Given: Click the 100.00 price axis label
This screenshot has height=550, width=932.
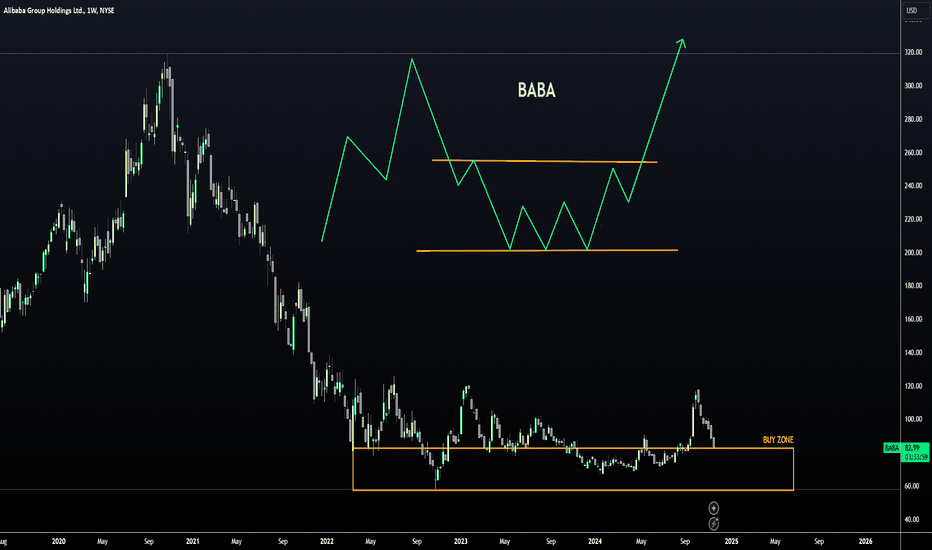Looking at the screenshot, I should coord(913,419).
